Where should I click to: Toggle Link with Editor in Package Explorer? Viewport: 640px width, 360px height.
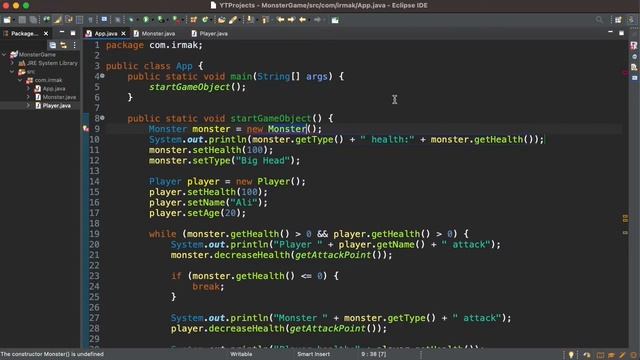[63, 45]
